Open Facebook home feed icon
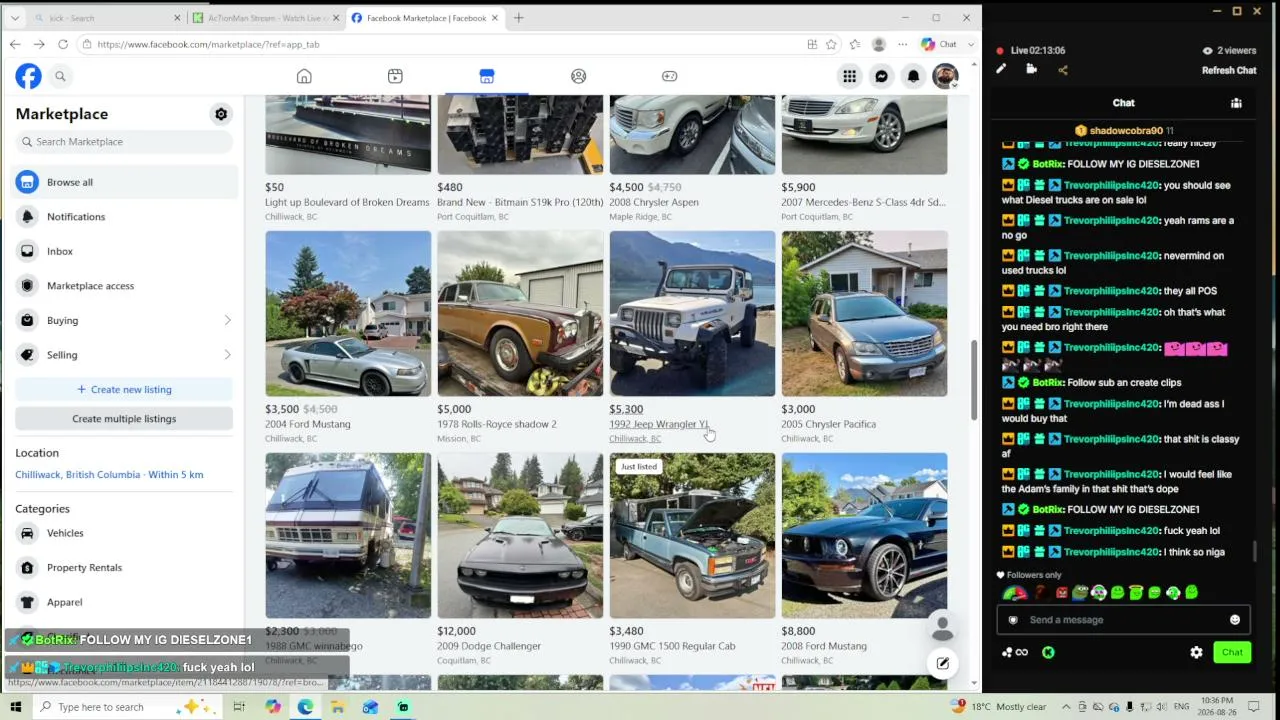Viewport: 1280px width, 720px height. tap(304, 76)
